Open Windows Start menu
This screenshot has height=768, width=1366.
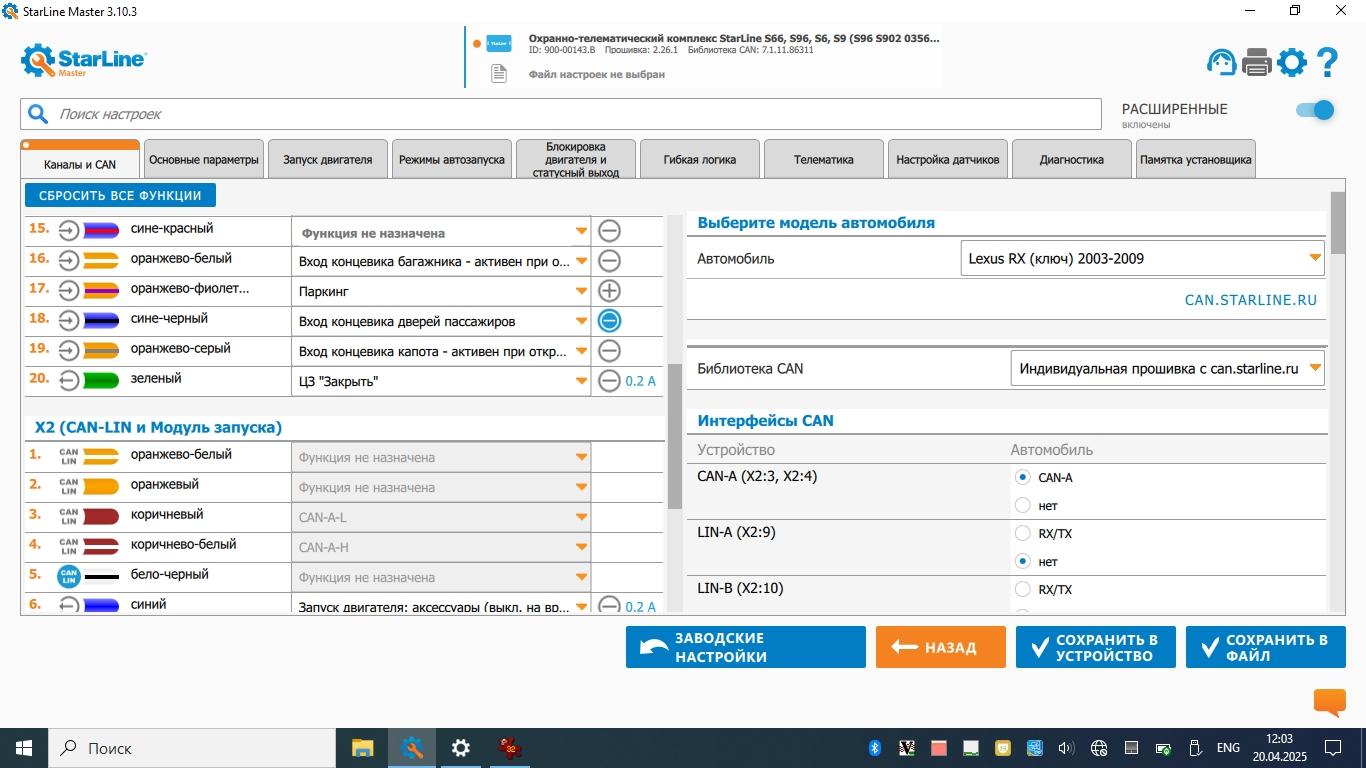pos(23,748)
